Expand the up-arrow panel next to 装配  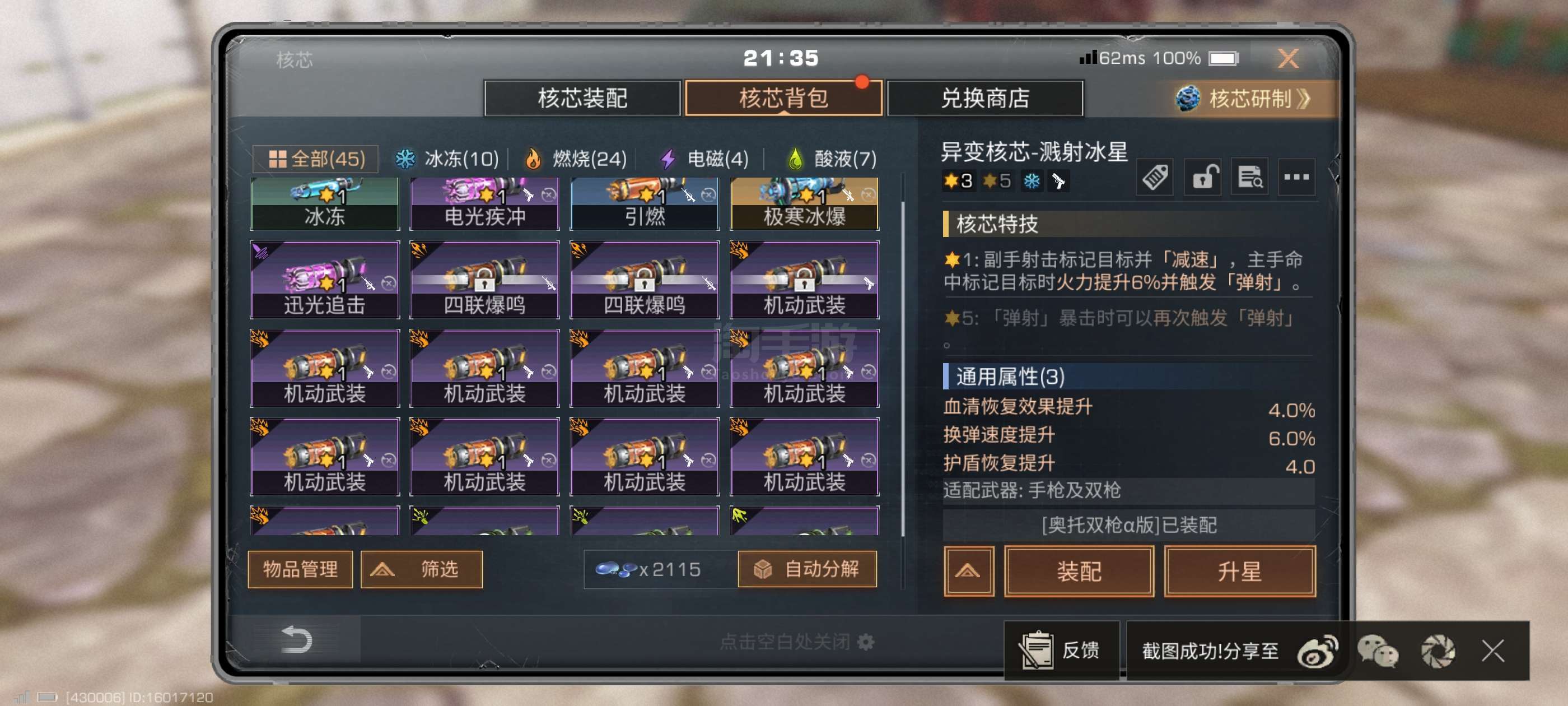pyautogui.click(x=968, y=572)
